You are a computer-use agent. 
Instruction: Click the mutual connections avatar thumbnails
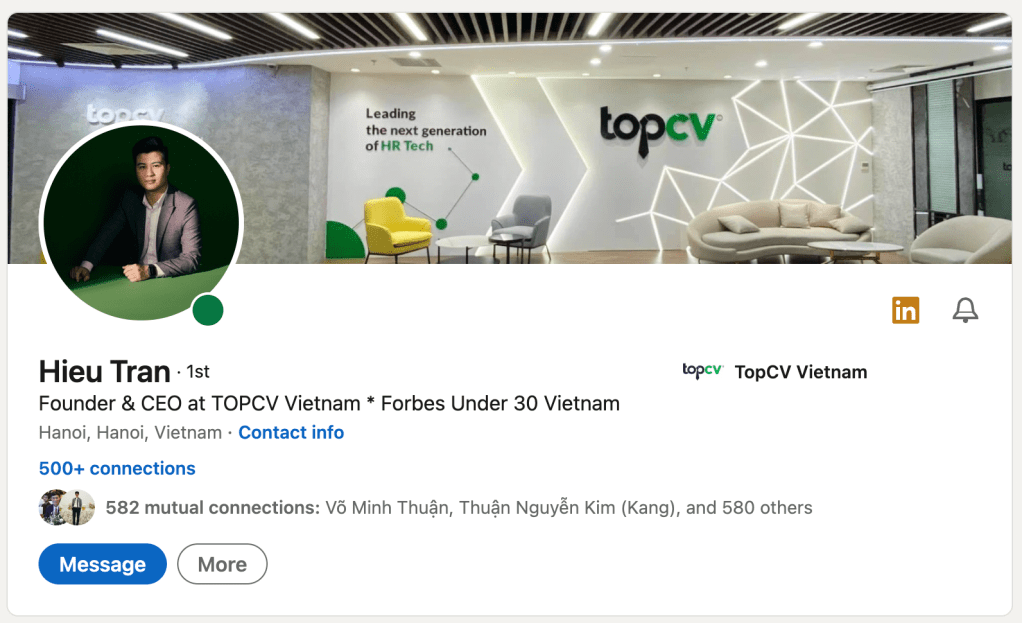(66, 507)
